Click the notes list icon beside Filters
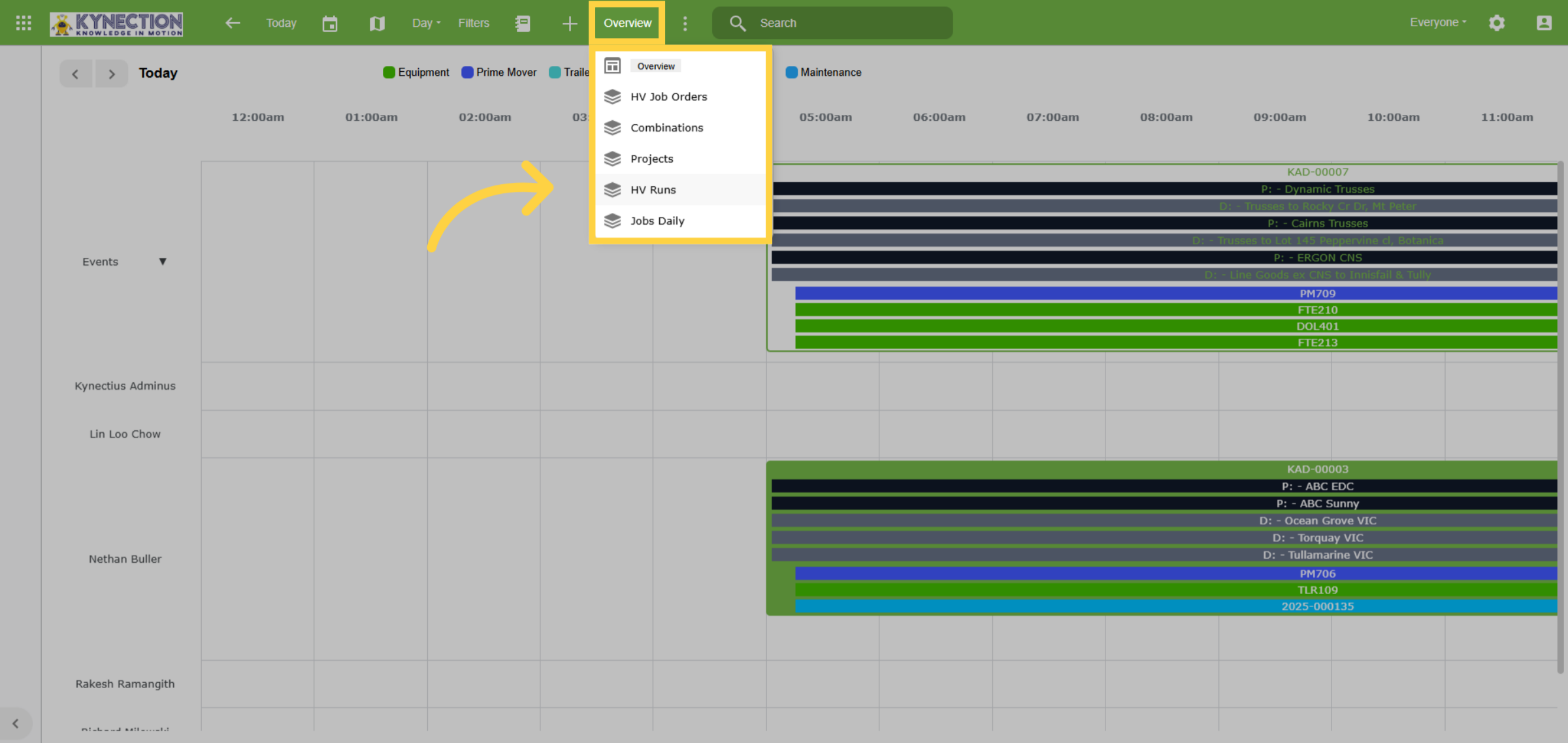Screen dimensions: 1568x743 point(523,24)
